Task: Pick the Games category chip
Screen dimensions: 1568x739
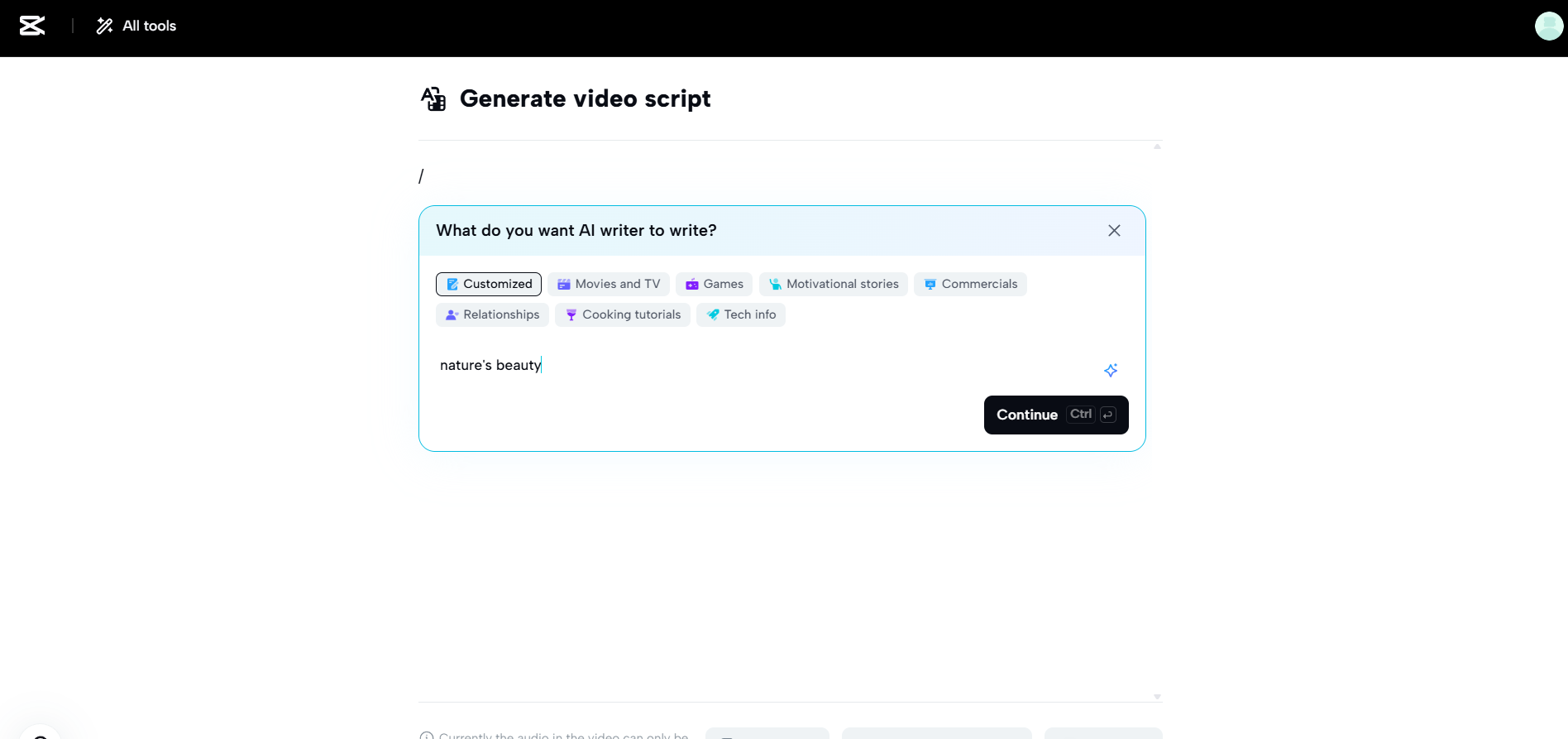Action: (715, 284)
